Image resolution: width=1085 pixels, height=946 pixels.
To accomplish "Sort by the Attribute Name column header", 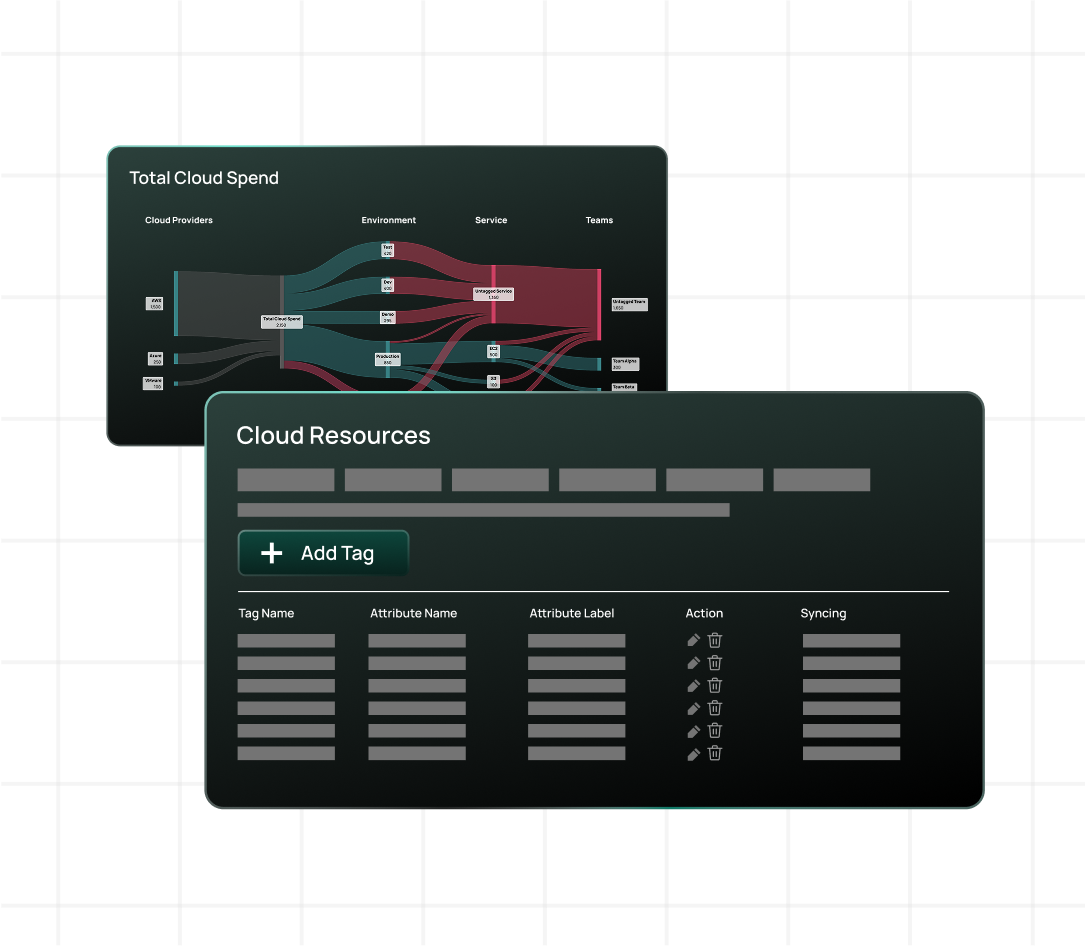I will [x=413, y=613].
